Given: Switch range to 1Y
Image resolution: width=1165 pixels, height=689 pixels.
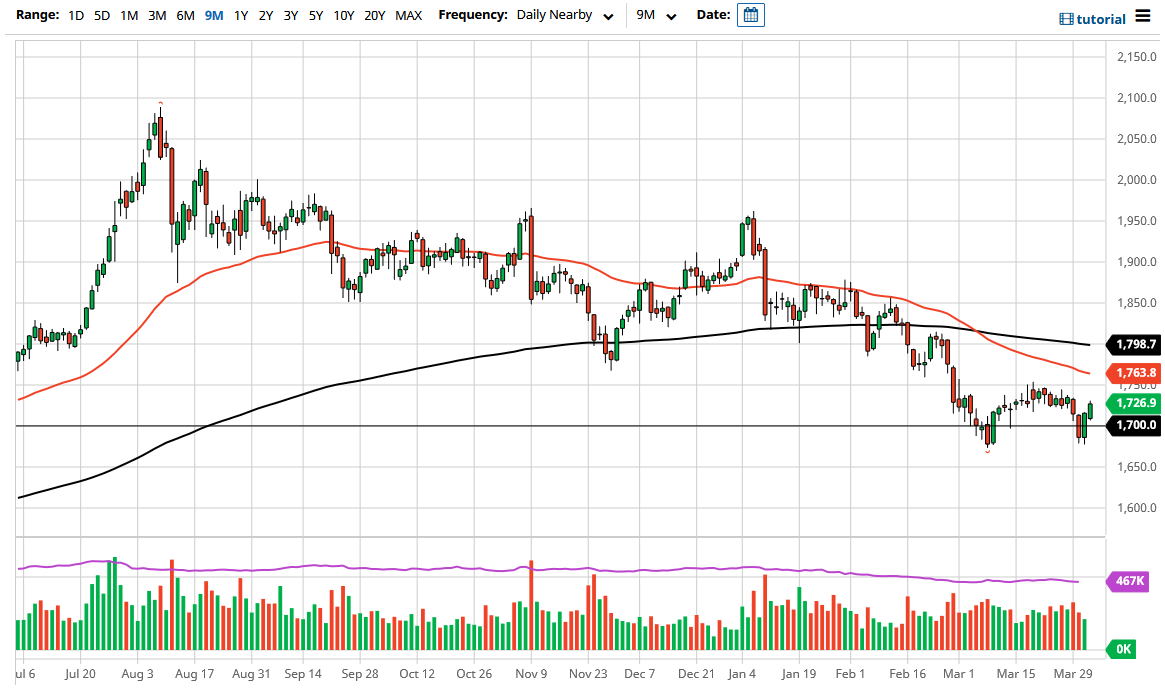Looking at the screenshot, I should point(241,15).
